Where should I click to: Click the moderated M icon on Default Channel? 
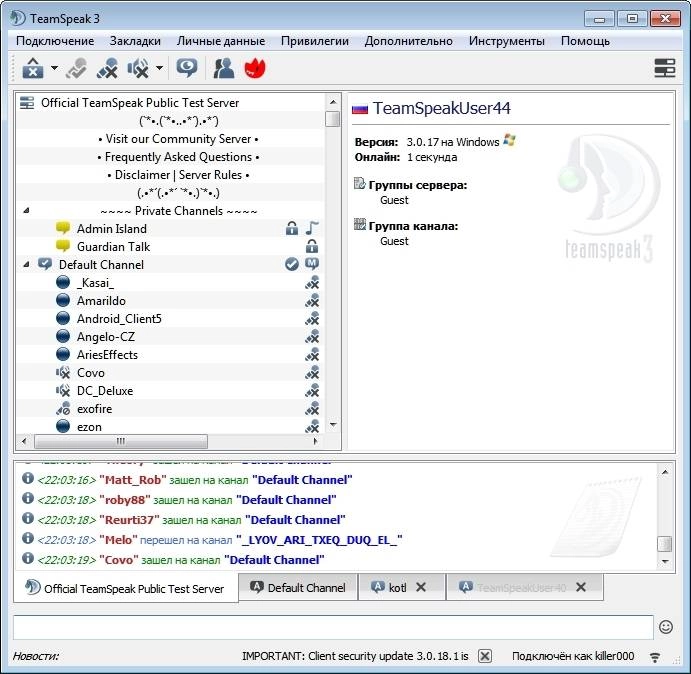pos(312,264)
